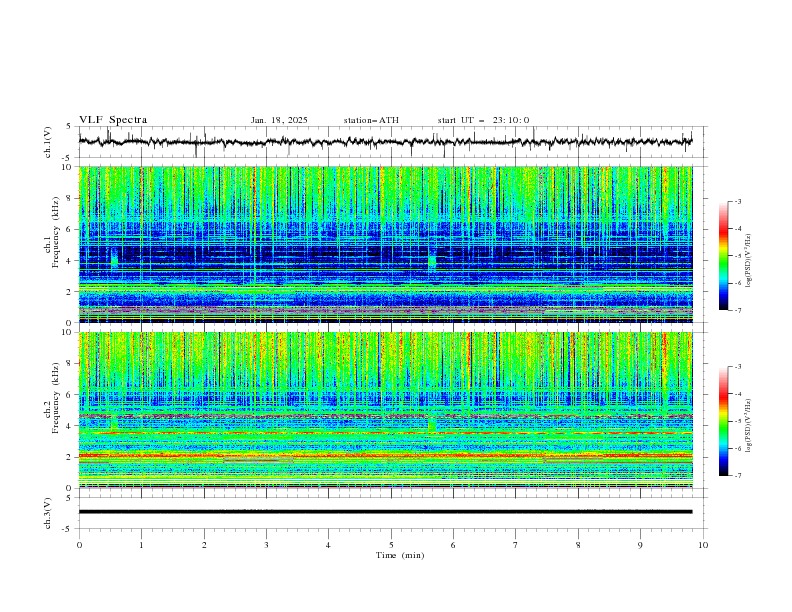Viewport: 792px width, 612px height.
Task: Click the ch.1 spectrogram color bar
Action: click(723, 256)
